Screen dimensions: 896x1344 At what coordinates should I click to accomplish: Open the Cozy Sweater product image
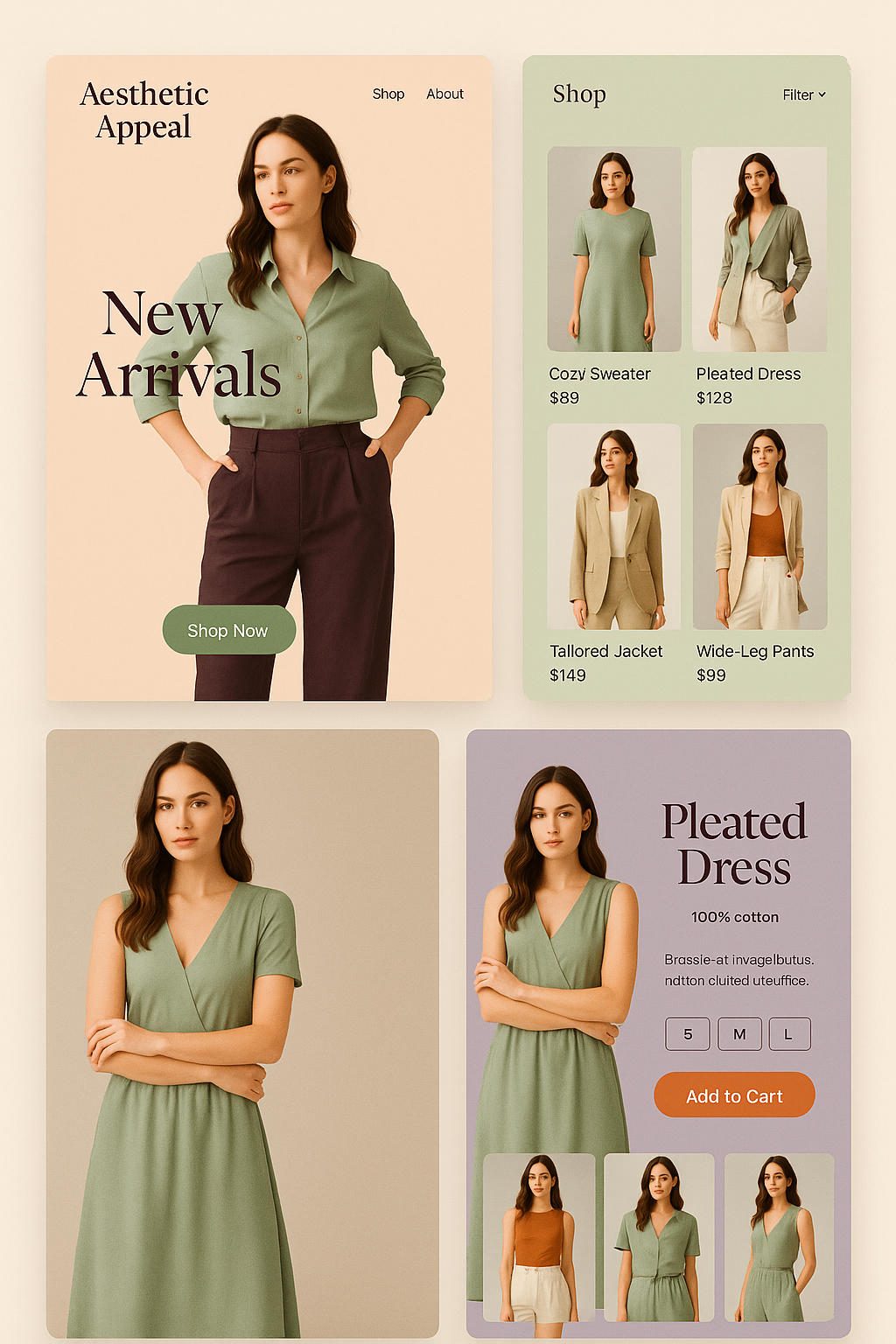pos(614,249)
